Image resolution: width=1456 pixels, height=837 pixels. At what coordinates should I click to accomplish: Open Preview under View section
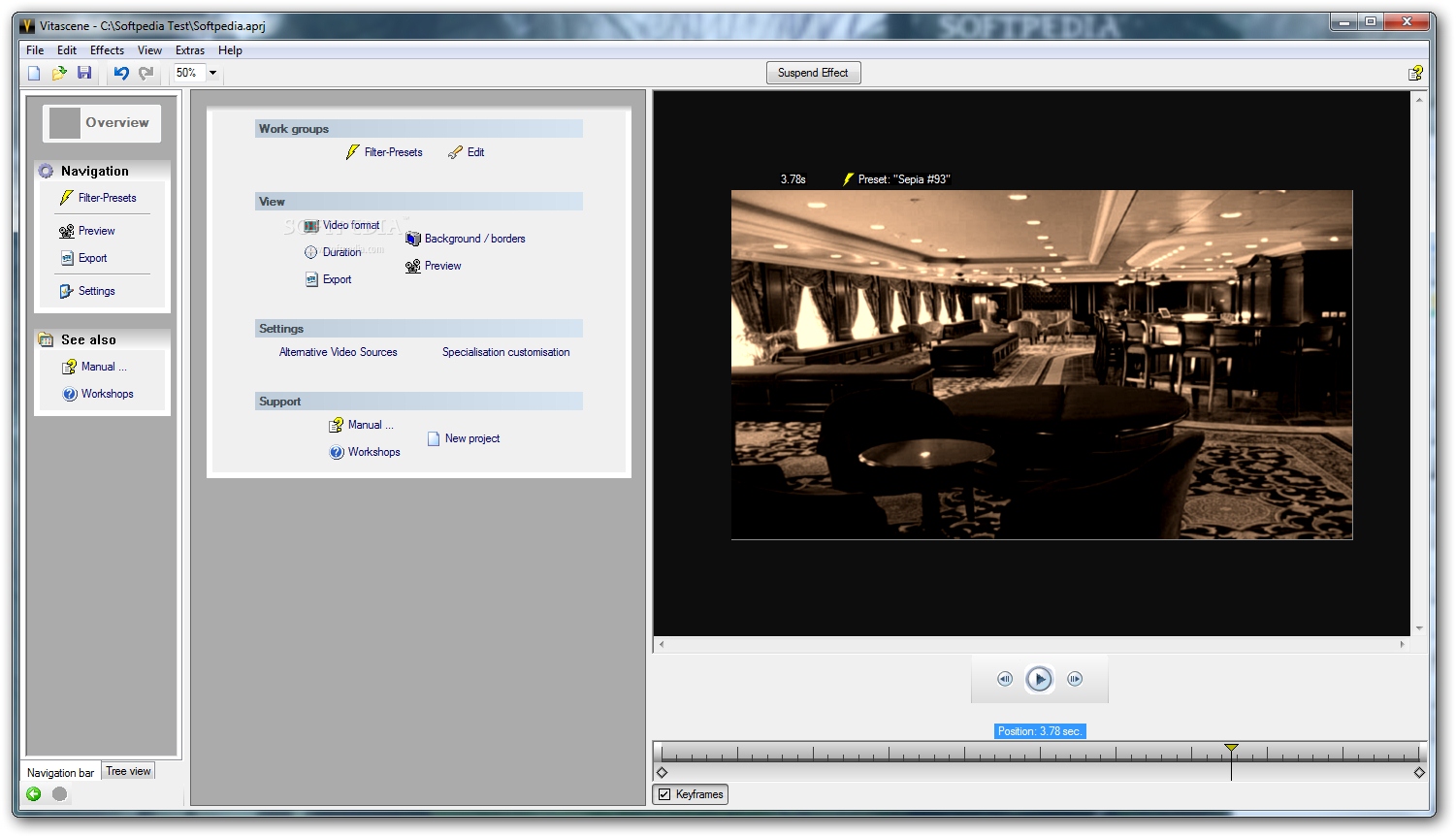[434, 266]
